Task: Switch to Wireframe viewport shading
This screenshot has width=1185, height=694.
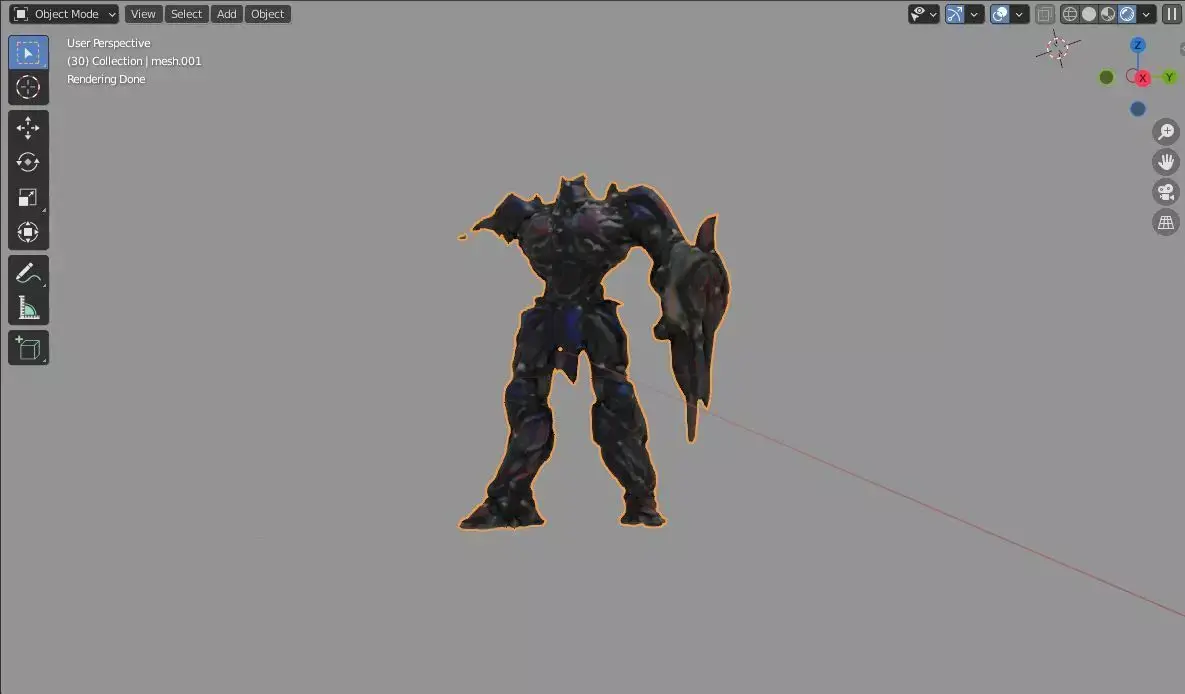Action: (x=1070, y=14)
